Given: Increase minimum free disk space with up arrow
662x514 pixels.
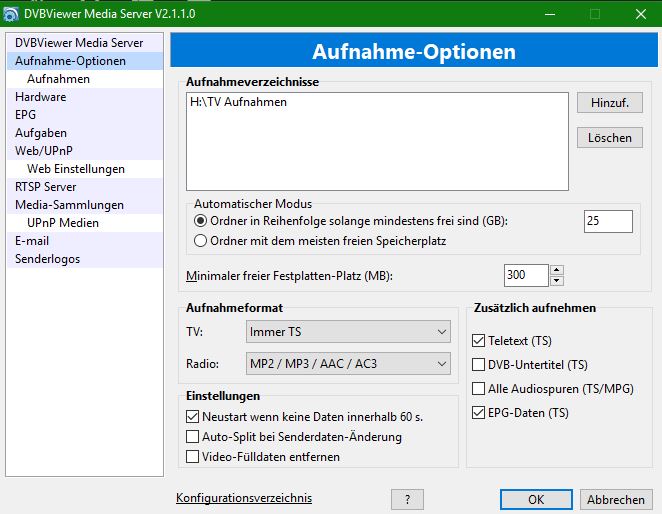Looking at the screenshot, I should [557, 270].
